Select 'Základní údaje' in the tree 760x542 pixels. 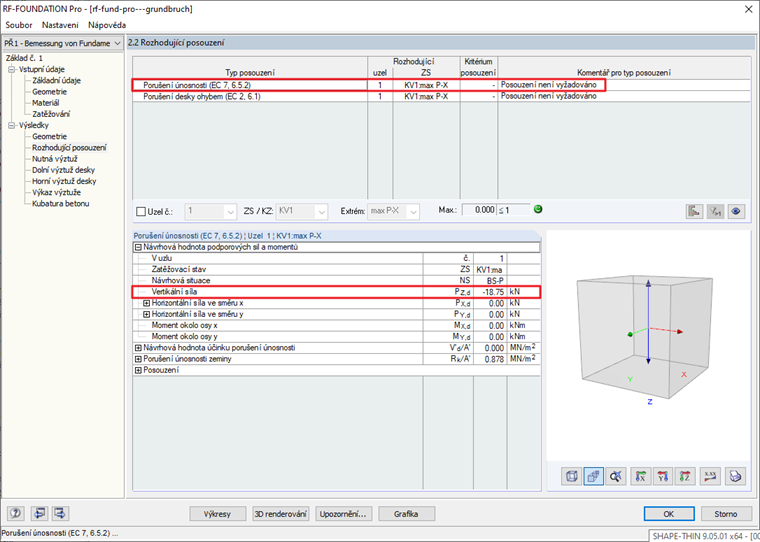tap(56, 80)
